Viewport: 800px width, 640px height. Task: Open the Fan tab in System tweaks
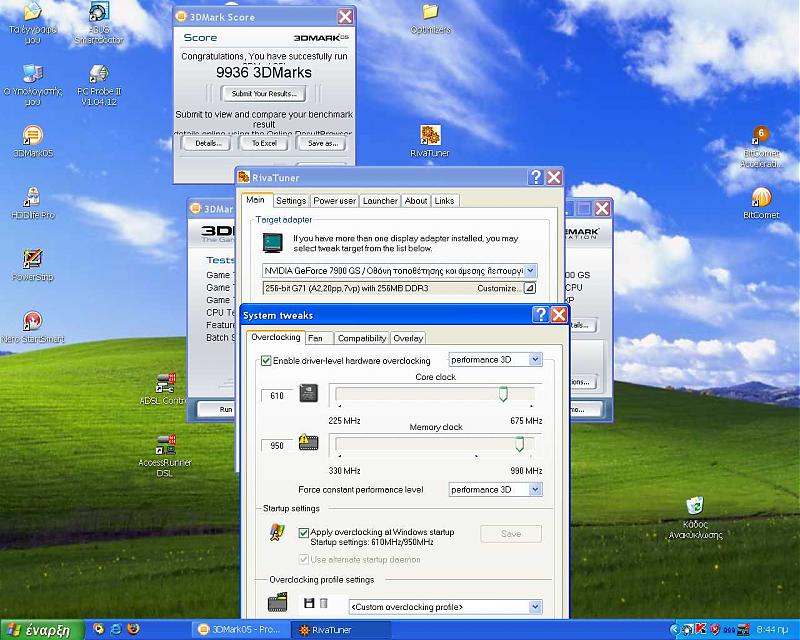pyautogui.click(x=319, y=338)
